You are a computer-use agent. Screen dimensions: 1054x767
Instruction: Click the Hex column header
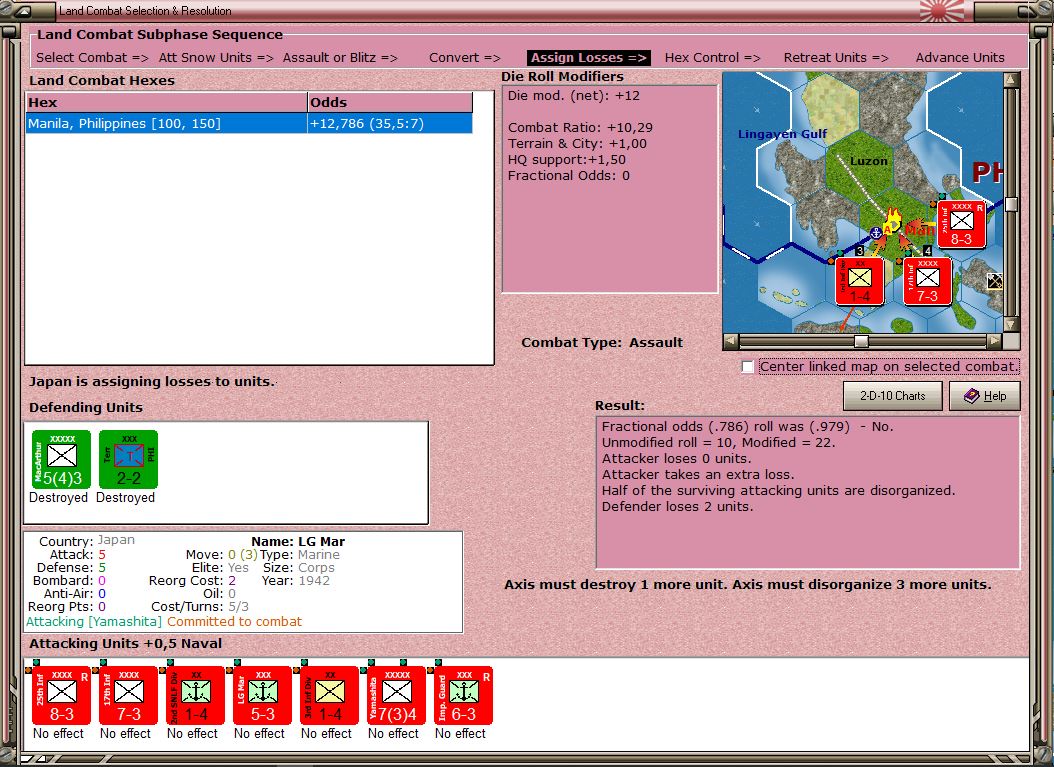(167, 102)
